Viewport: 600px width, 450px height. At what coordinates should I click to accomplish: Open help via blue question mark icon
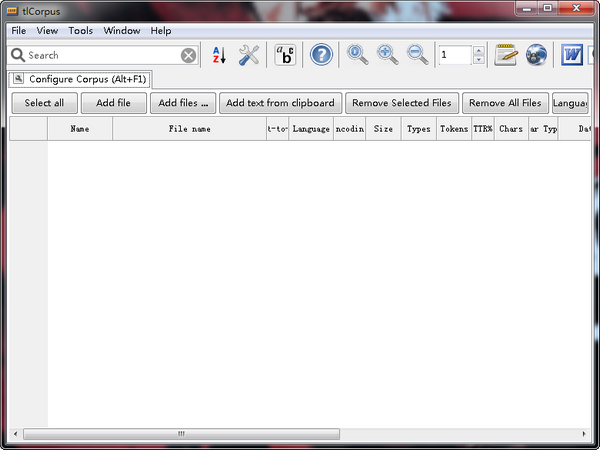tap(321, 55)
